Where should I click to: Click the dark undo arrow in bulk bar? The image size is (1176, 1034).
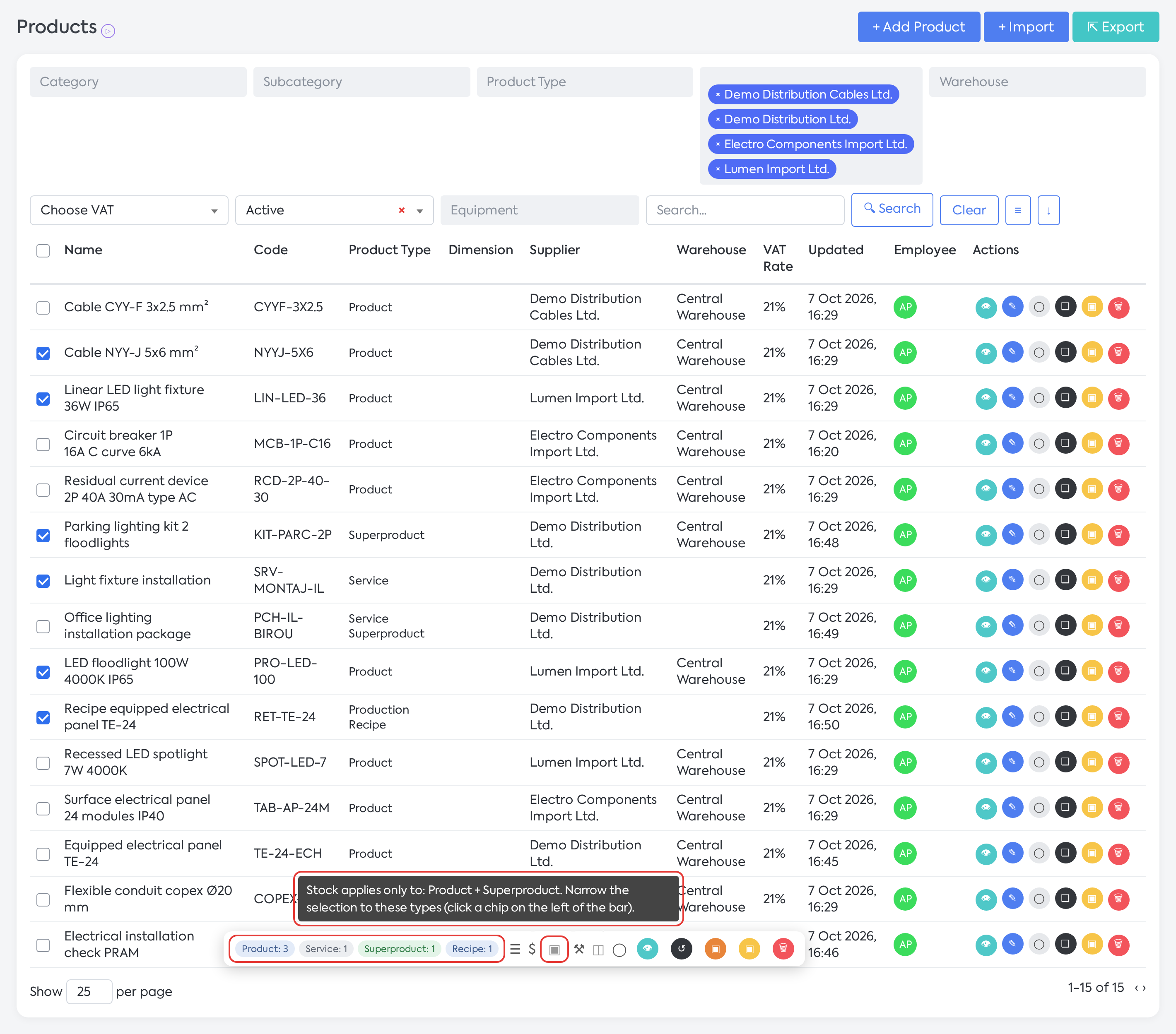coord(682,948)
